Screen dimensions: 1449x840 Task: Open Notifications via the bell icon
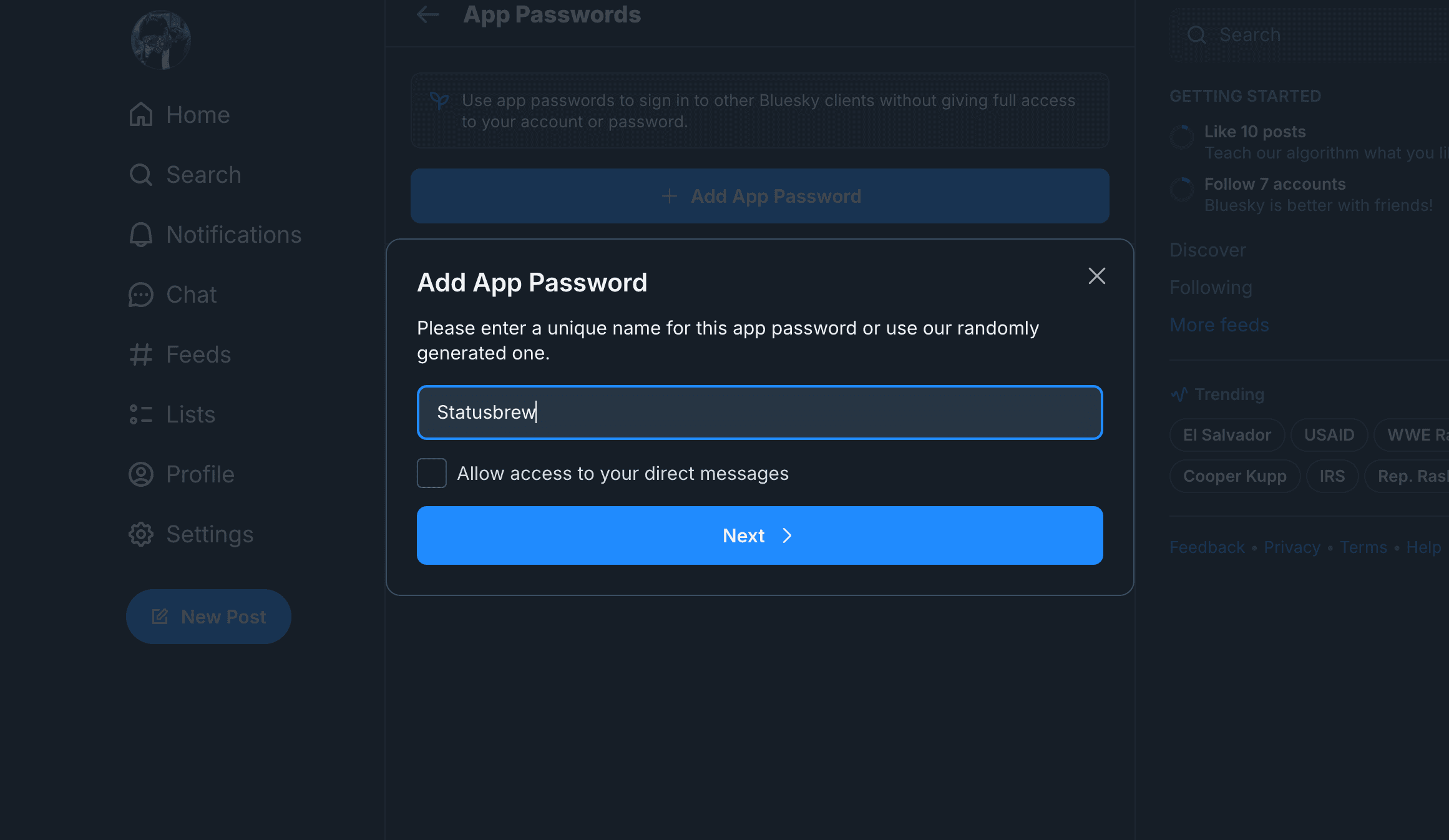pos(141,235)
